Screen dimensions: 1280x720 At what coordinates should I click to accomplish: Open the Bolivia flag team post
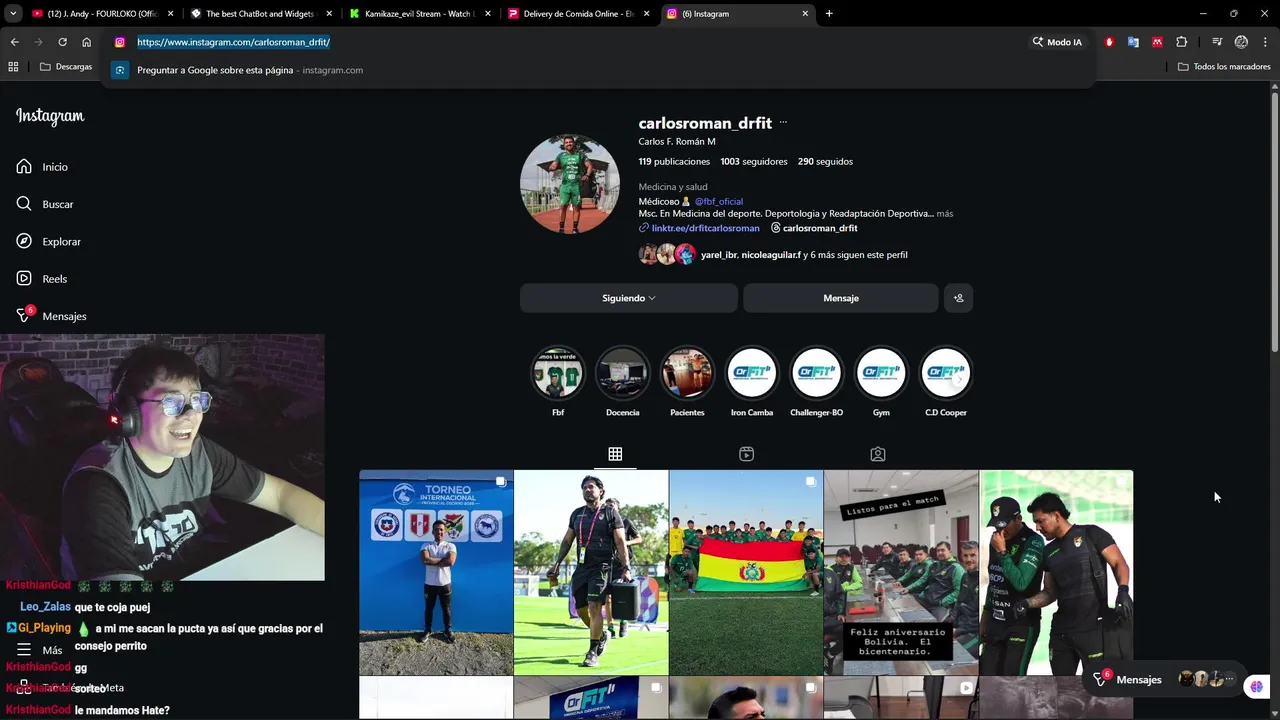pos(746,572)
